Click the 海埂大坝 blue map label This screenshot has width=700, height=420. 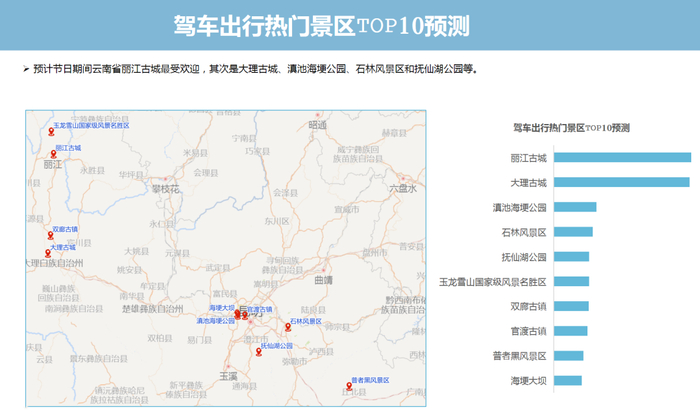pos(221,308)
